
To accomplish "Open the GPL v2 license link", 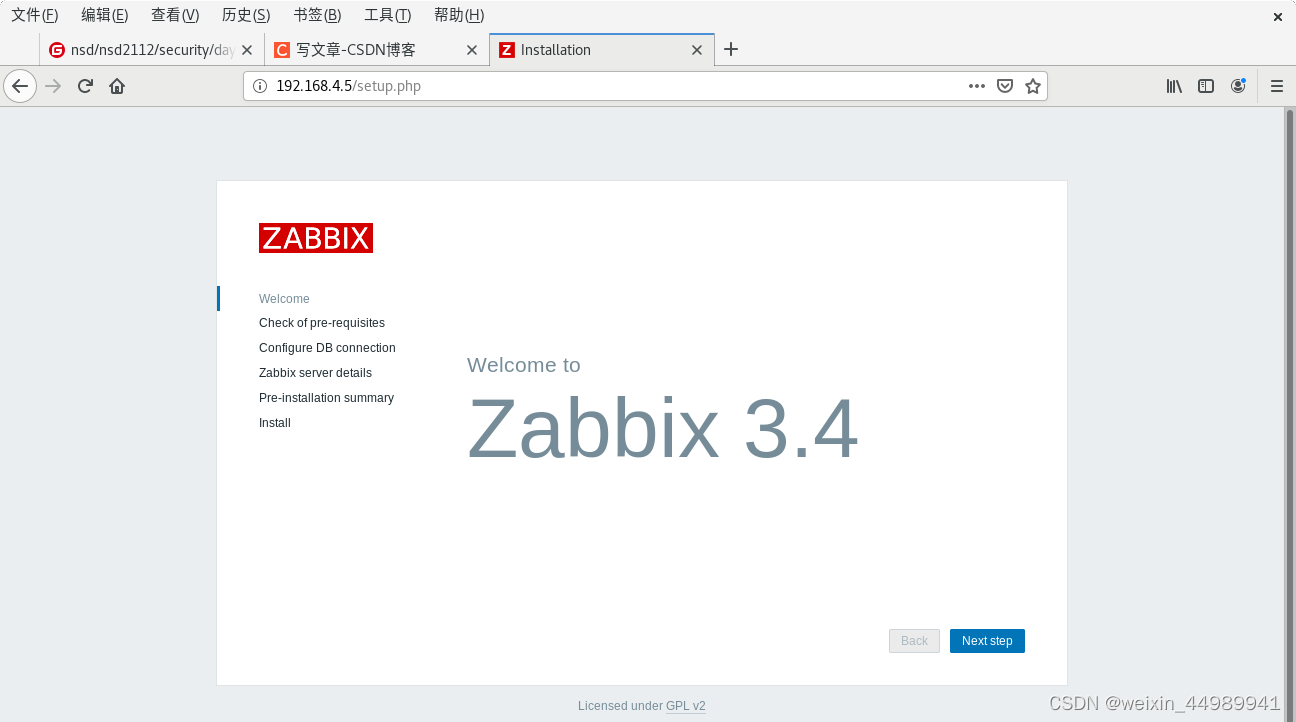I will [686, 706].
